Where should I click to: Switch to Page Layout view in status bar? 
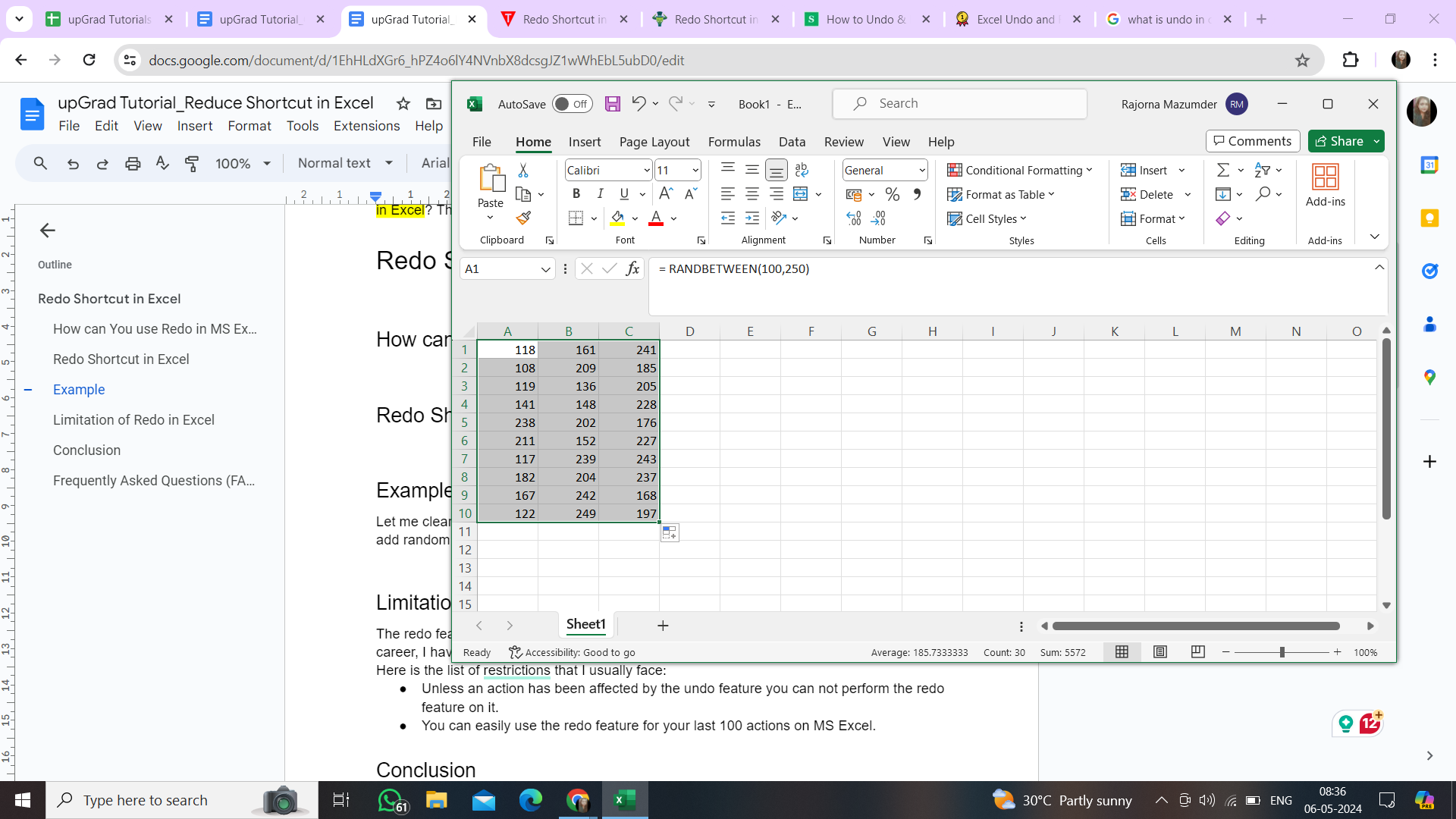tap(1160, 652)
